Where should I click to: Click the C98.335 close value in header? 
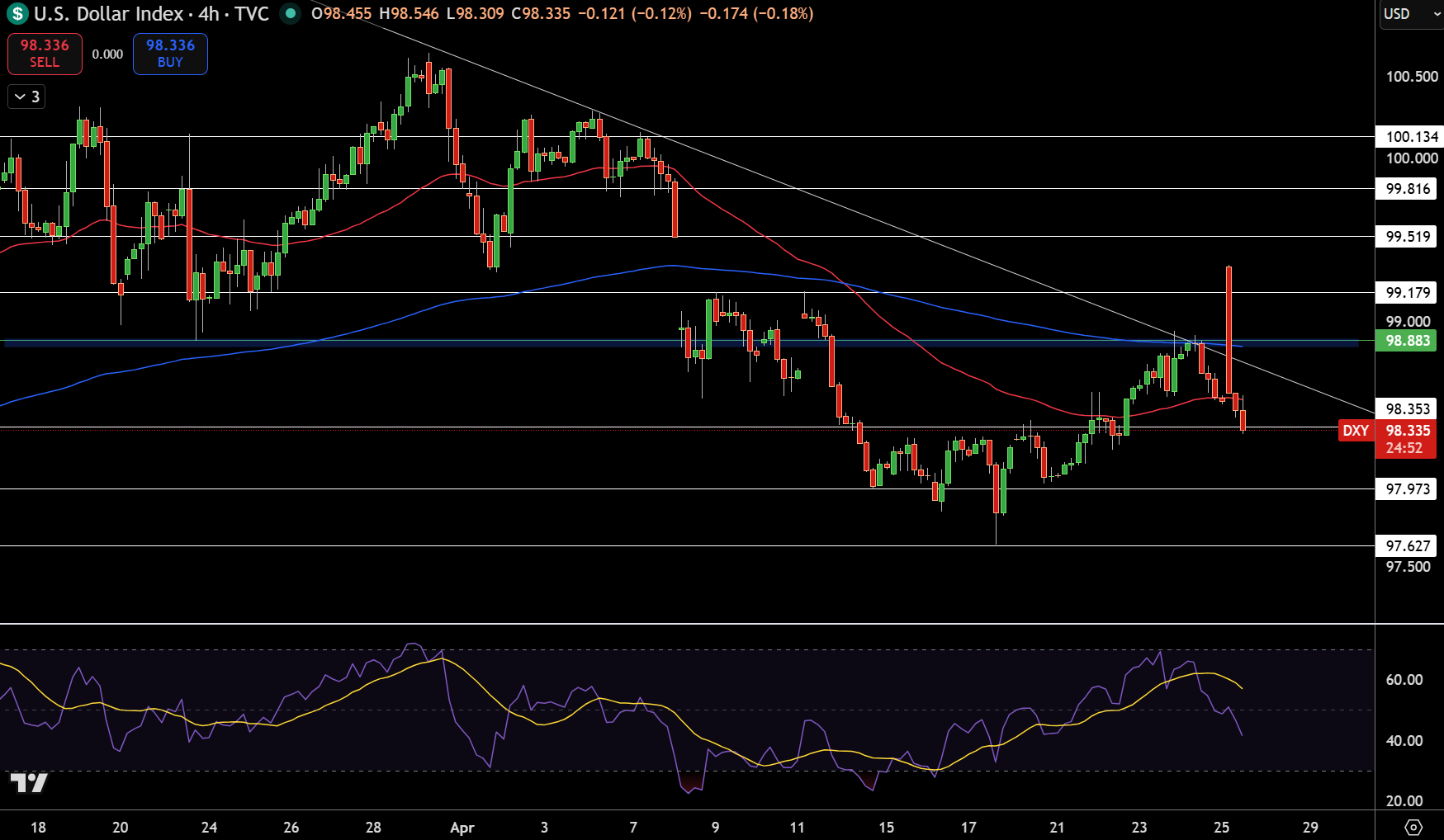point(541,14)
